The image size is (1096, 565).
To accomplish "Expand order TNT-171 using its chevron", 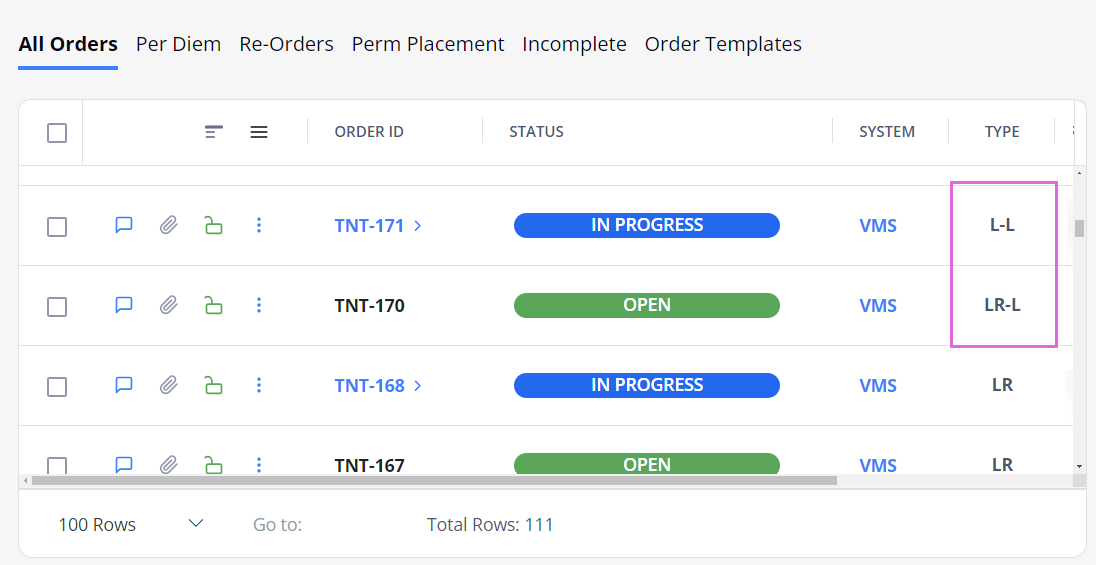I will 417,226.
